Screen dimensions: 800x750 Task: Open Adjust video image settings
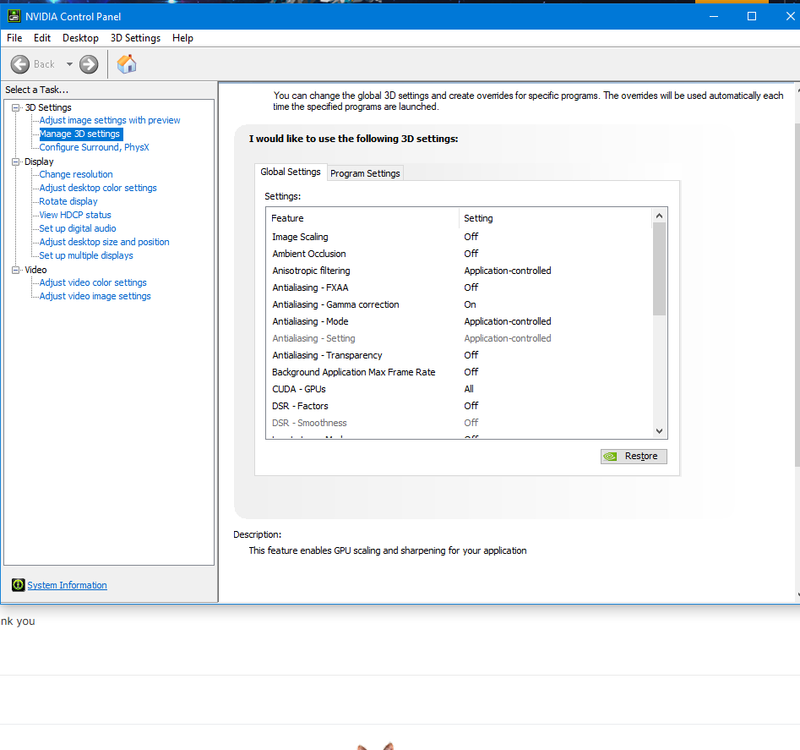tap(95, 296)
